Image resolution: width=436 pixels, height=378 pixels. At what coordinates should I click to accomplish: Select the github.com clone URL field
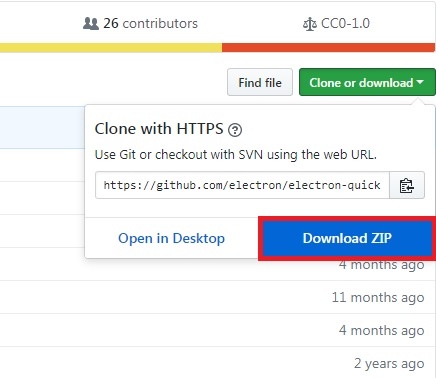pos(242,185)
